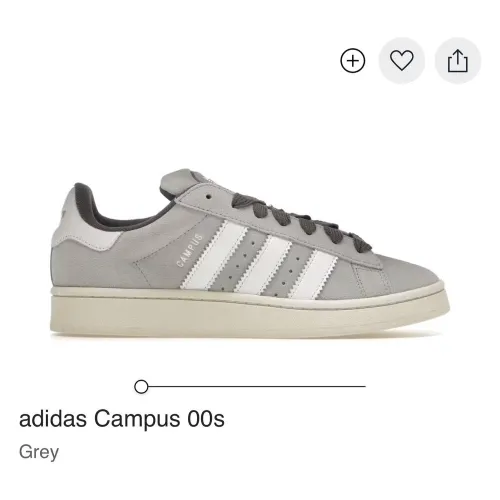Click the rear white stripe near CAMPUS

point(213,255)
